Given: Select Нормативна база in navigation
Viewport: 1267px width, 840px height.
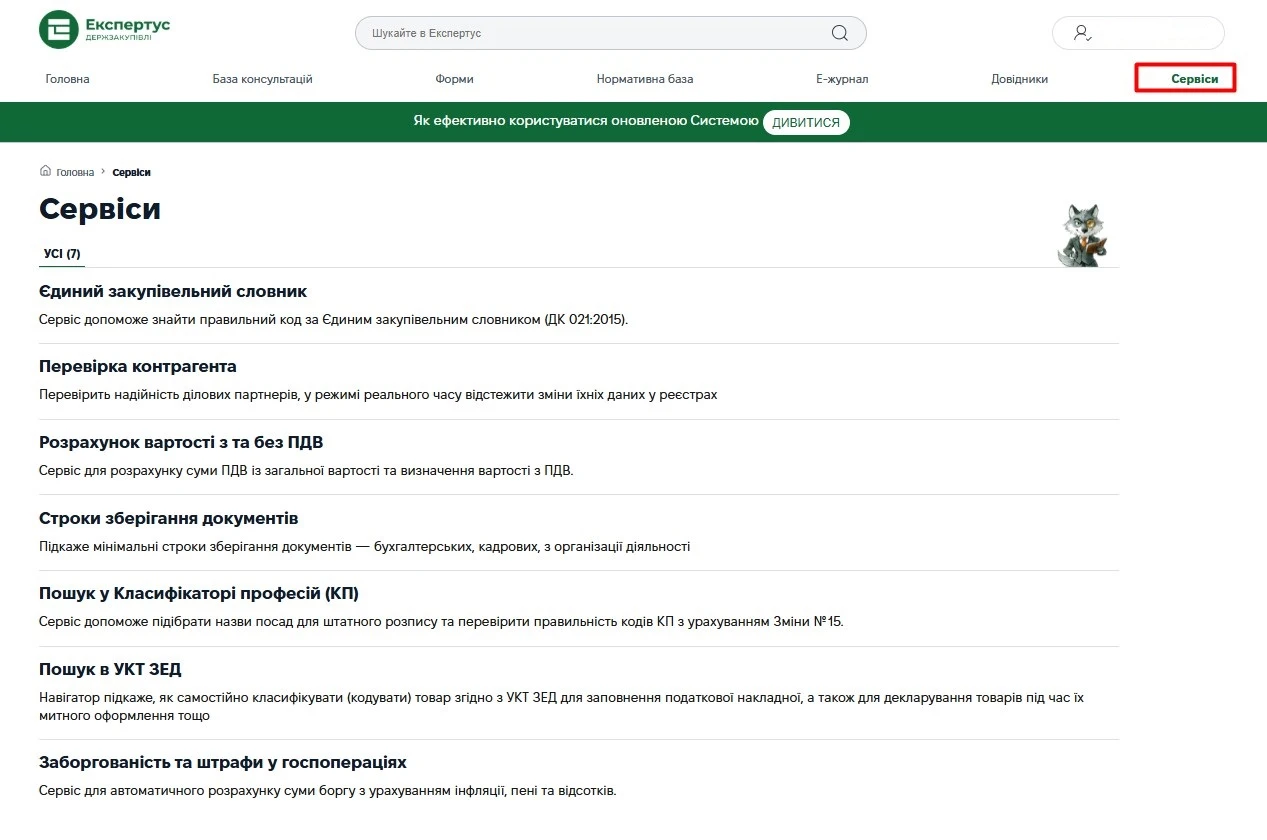Looking at the screenshot, I should pos(644,79).
